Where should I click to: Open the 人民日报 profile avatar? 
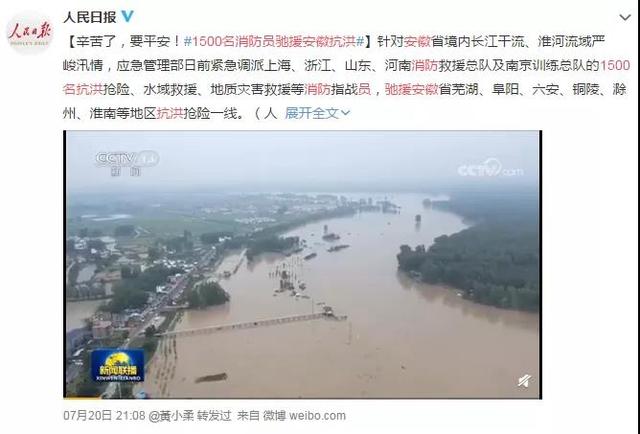pos(30,33)
